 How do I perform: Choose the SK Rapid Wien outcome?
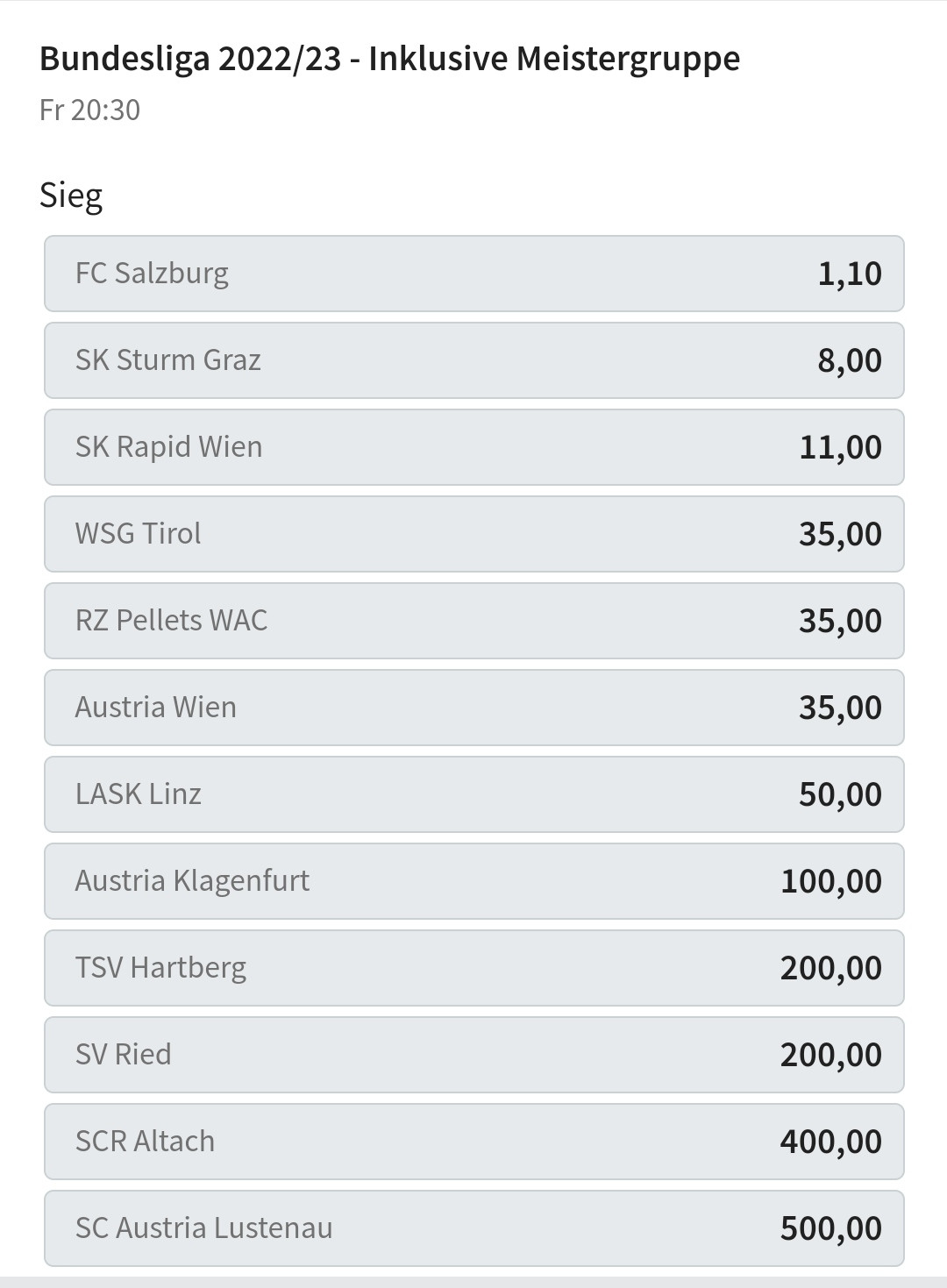(x=473, y=447)
